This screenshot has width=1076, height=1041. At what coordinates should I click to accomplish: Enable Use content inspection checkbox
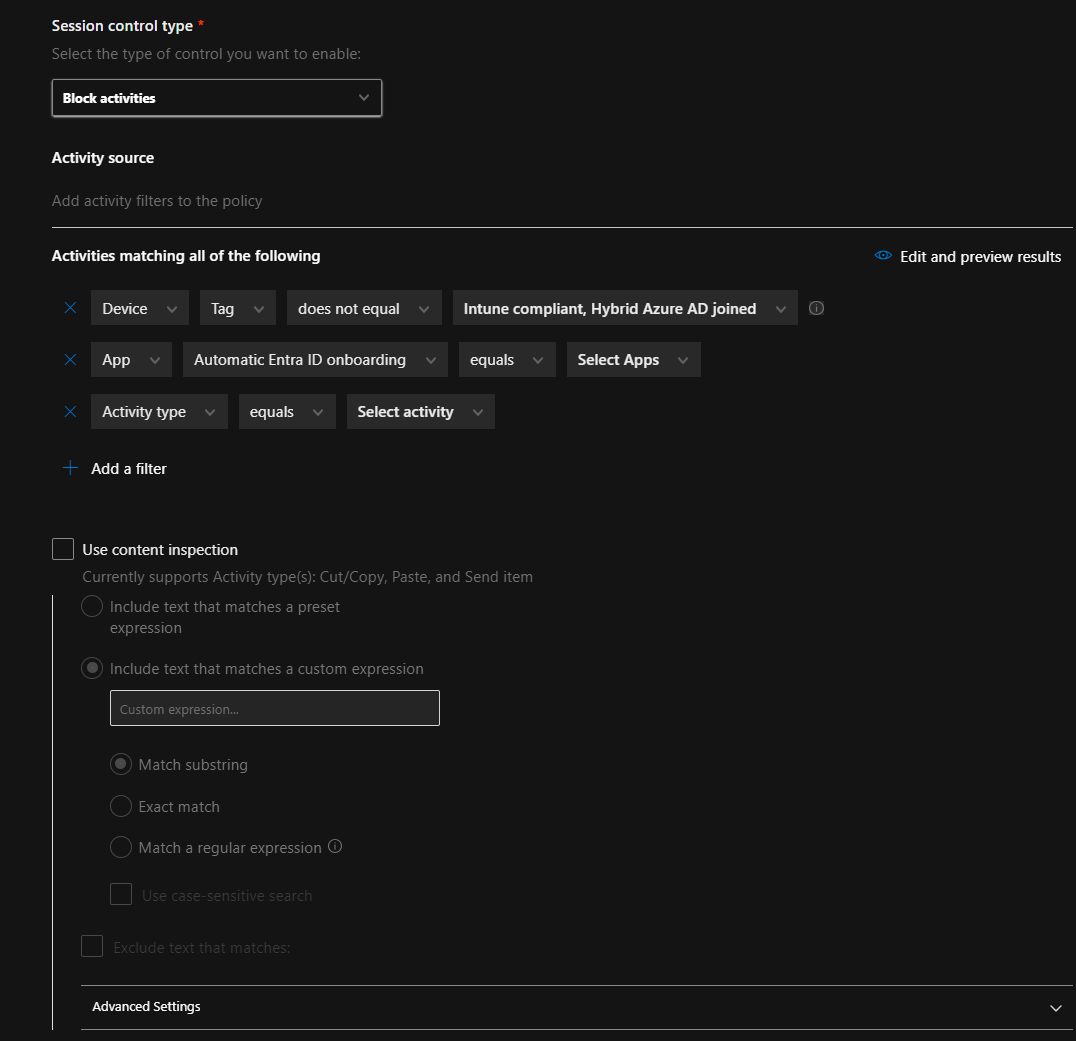coord(63,549)
